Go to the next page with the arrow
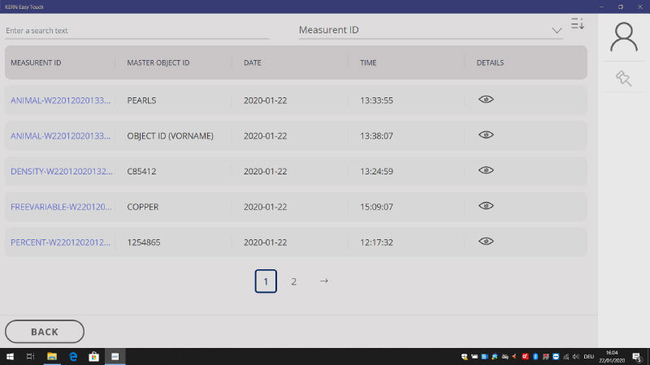650x365 pixels. (x=324, y=281)
